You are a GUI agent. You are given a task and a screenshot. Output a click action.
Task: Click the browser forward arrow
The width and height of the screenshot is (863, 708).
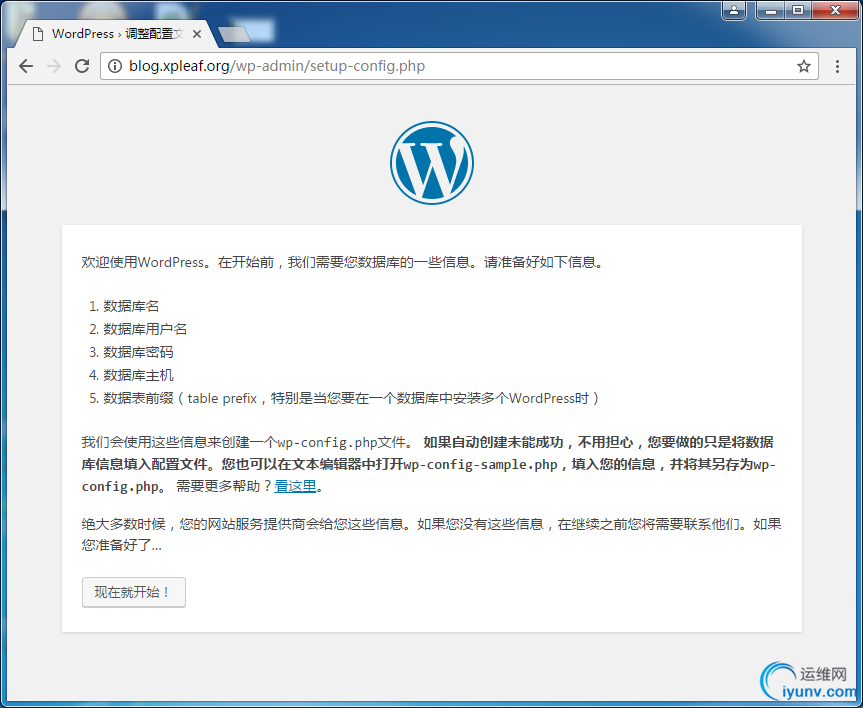click(x=54, y=67)
